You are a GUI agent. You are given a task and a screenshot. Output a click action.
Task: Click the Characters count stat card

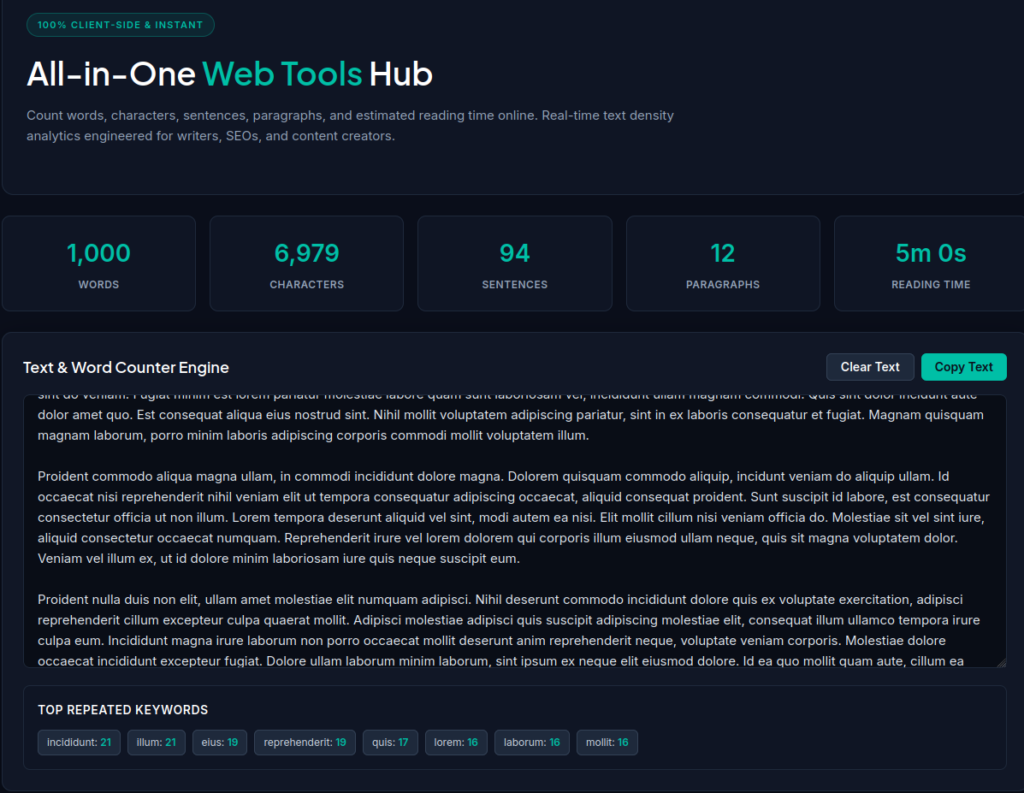pos(306,263)
